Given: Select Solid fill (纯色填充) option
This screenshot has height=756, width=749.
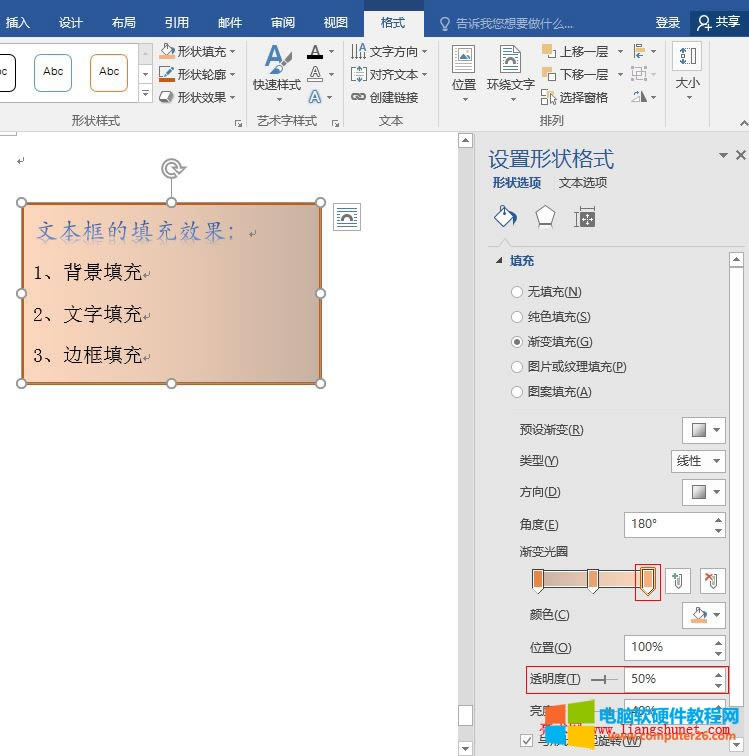Looking at the screenshot, I should [x=517, y=317].
